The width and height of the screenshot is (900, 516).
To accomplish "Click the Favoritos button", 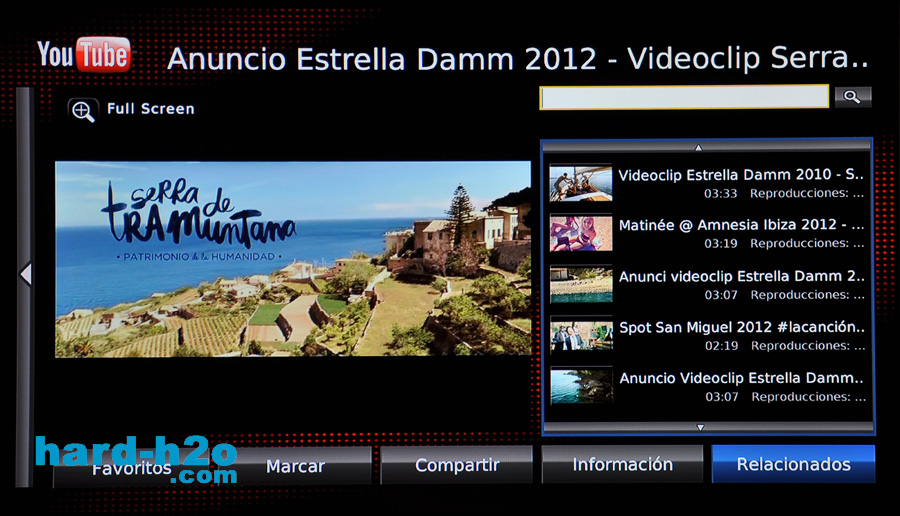I will pyautogui.click(x=131, y=468).
